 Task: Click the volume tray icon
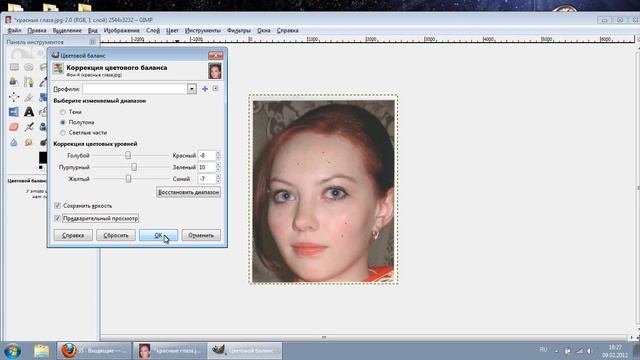[590, 351]
